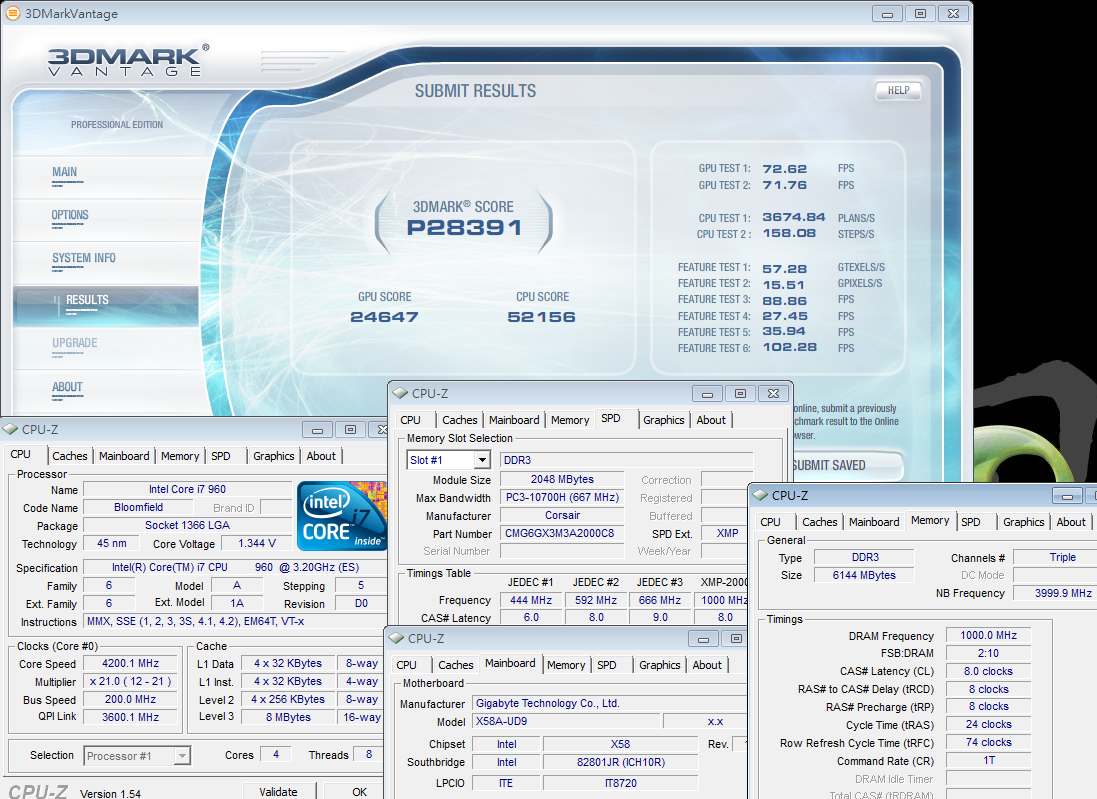Open the Slot #1 memory slot dropdown
Viewport: 1097px width, 799px height.
[x=481, y=460]
